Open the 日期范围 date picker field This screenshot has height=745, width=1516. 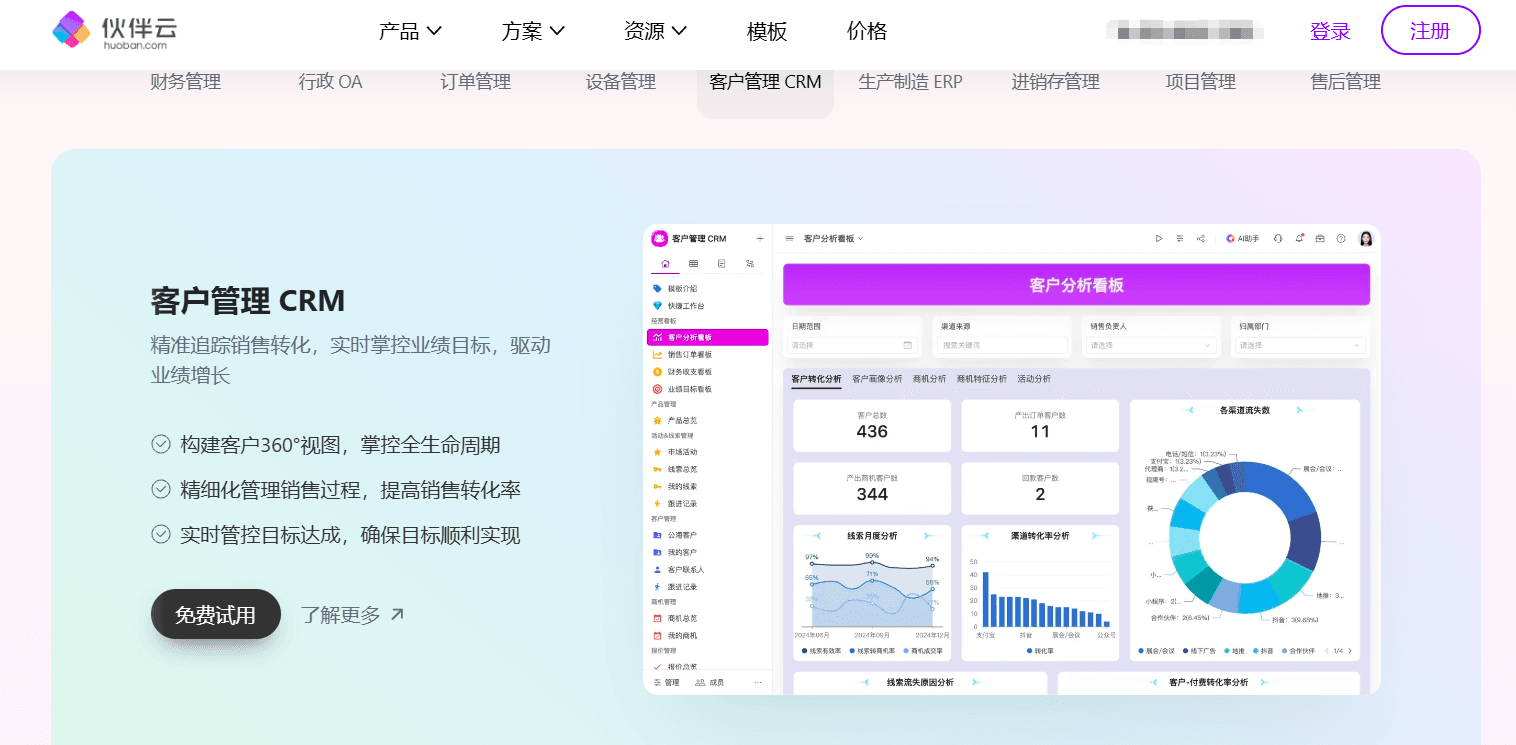[852, 345]
